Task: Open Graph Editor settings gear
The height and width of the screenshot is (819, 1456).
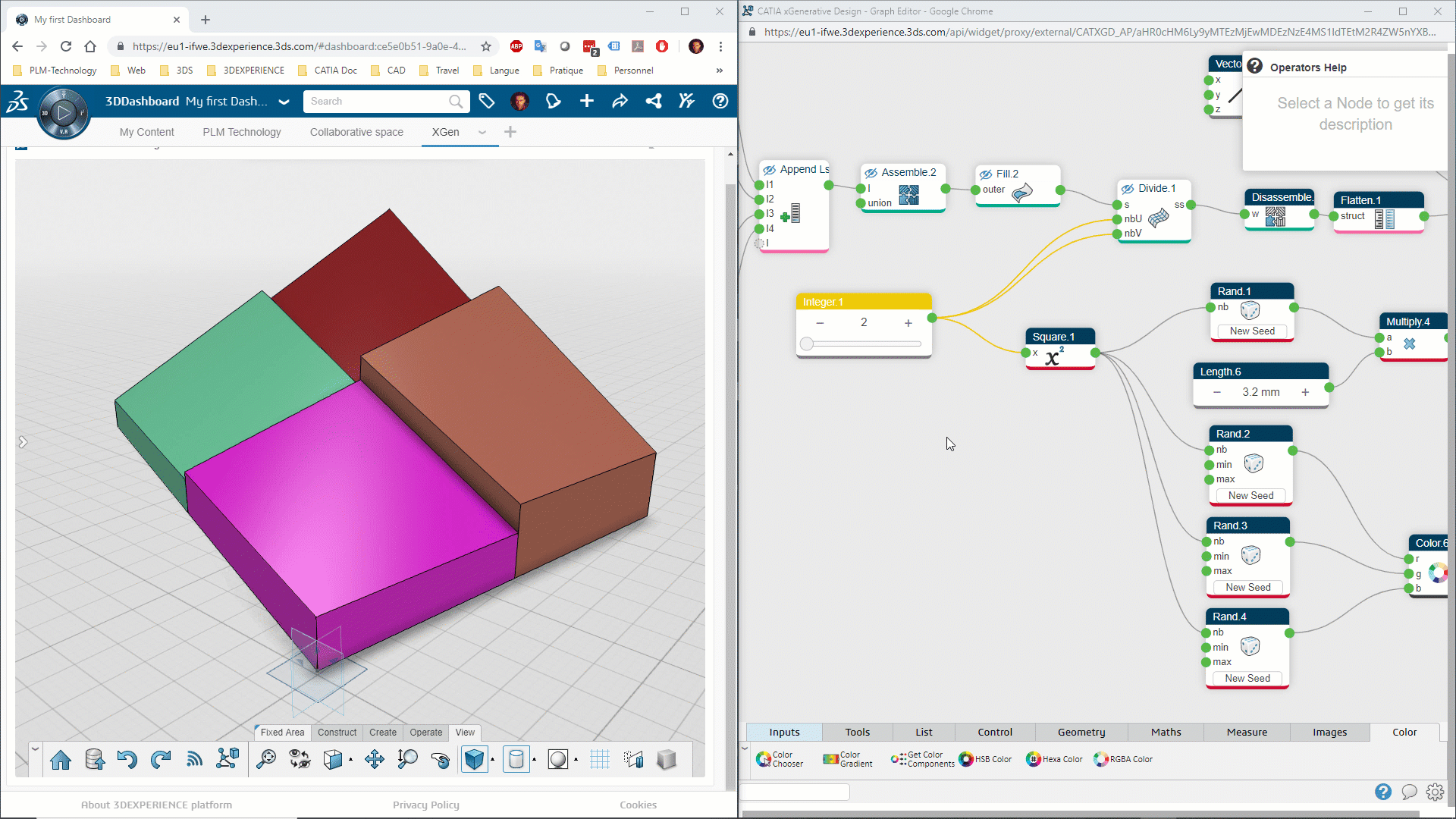Action: click(x=1435, y=792)
